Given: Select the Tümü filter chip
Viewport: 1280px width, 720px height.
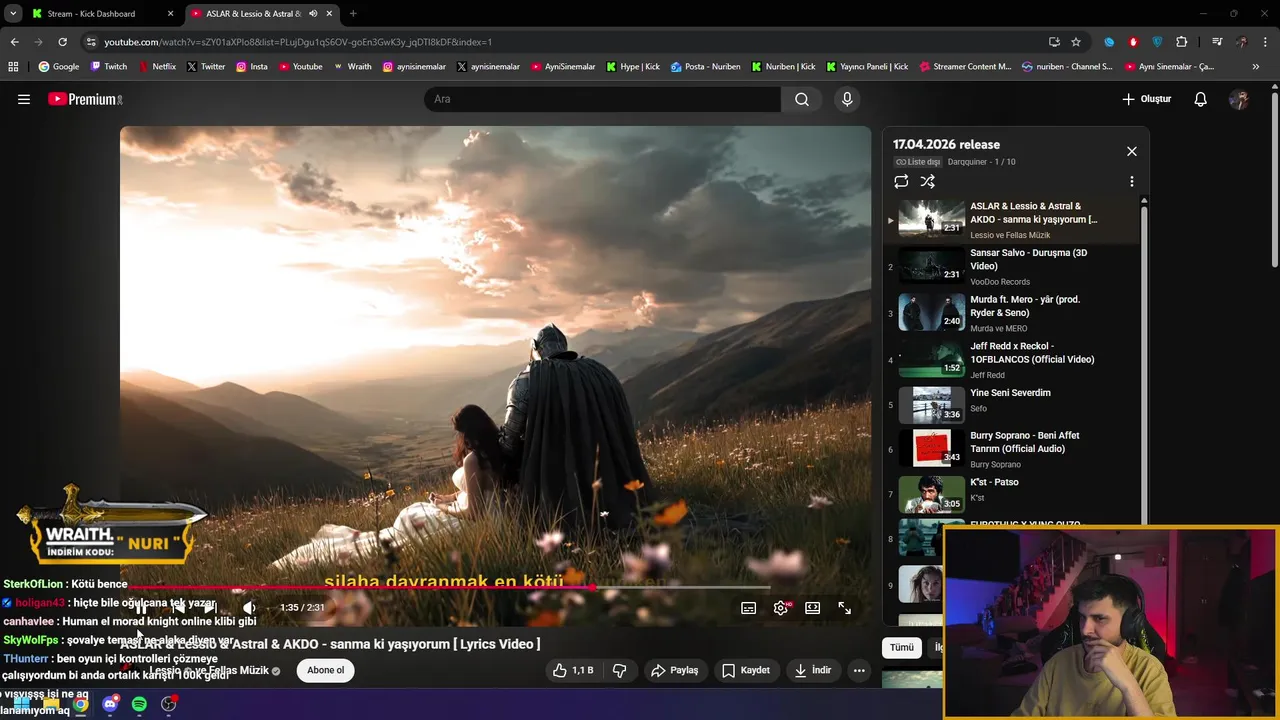Looking at the screenshot, I should click(x=902, y=647).
